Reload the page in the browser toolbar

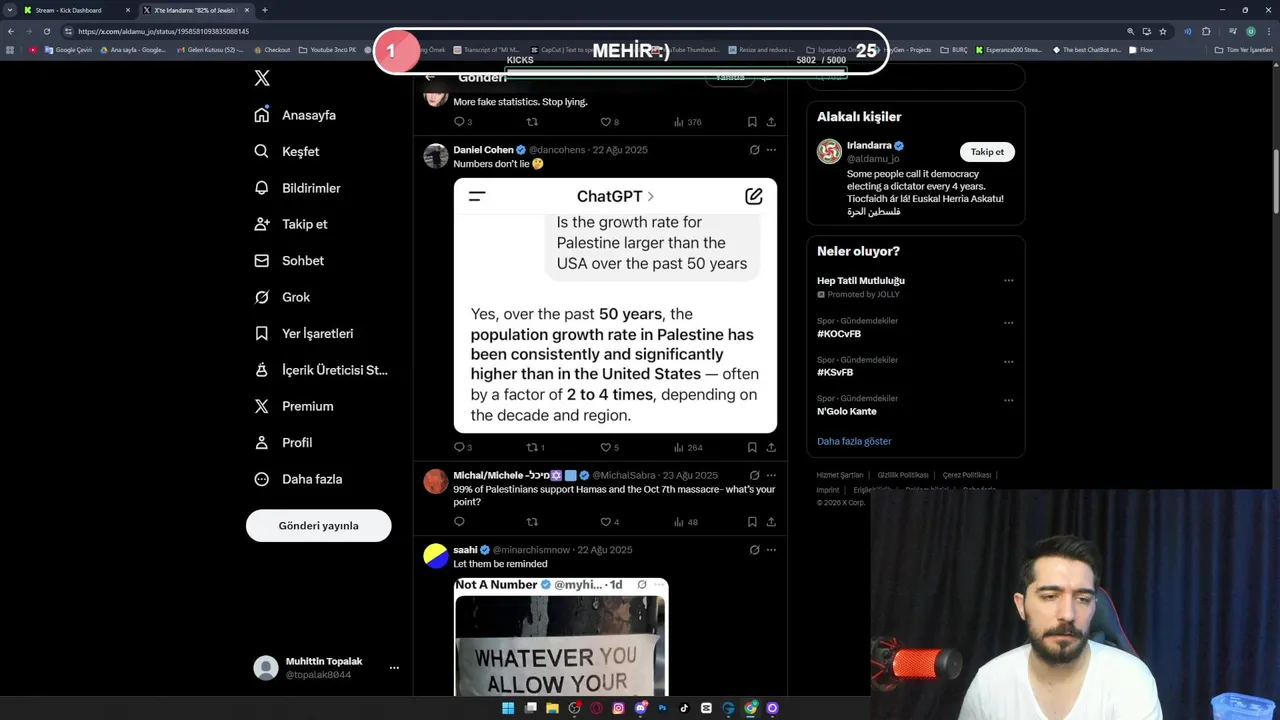point(46,31)
